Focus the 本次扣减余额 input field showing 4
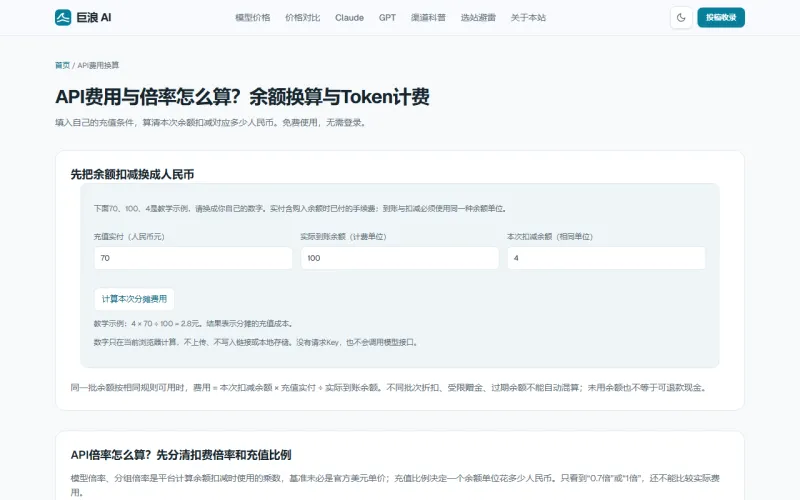 [x=606, y=258]
